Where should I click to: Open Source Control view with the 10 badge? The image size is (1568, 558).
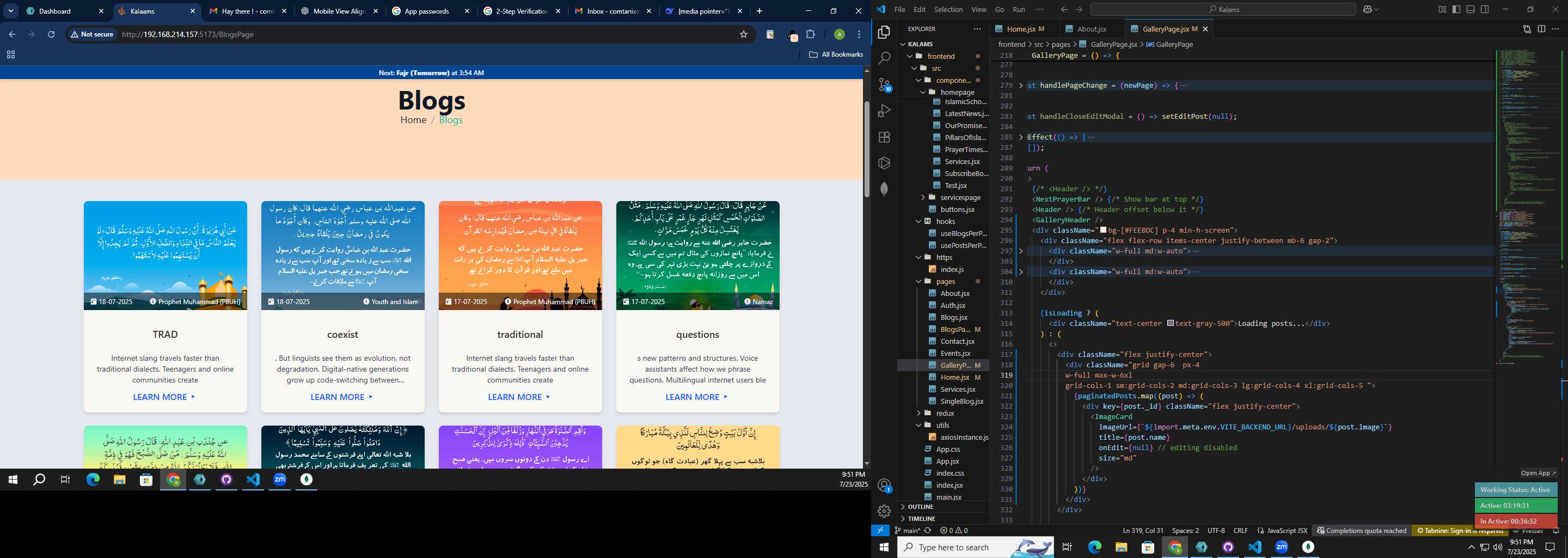click(884, 84)
